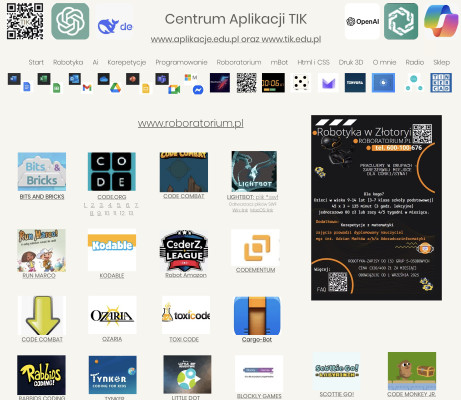
Task: Select the Druk 3D menu item
Action: [351, 62]
